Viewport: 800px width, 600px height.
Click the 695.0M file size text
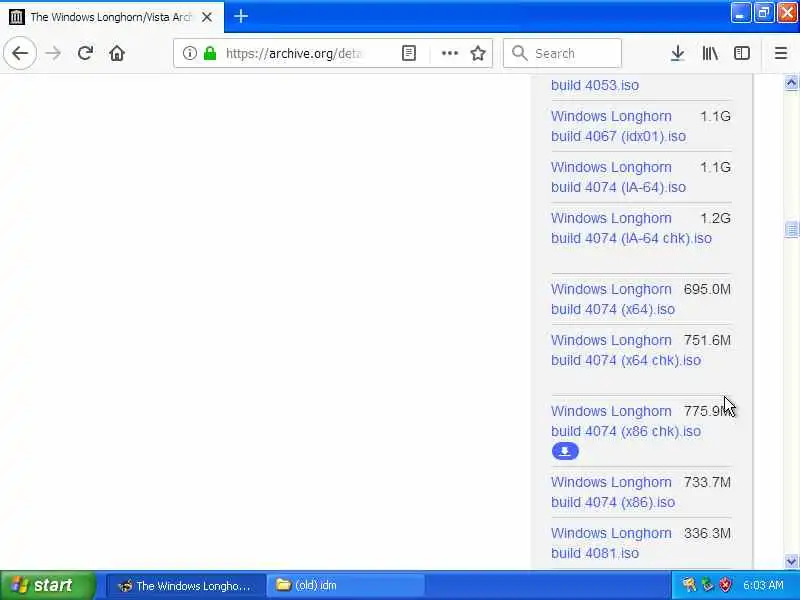coord(707,289)
